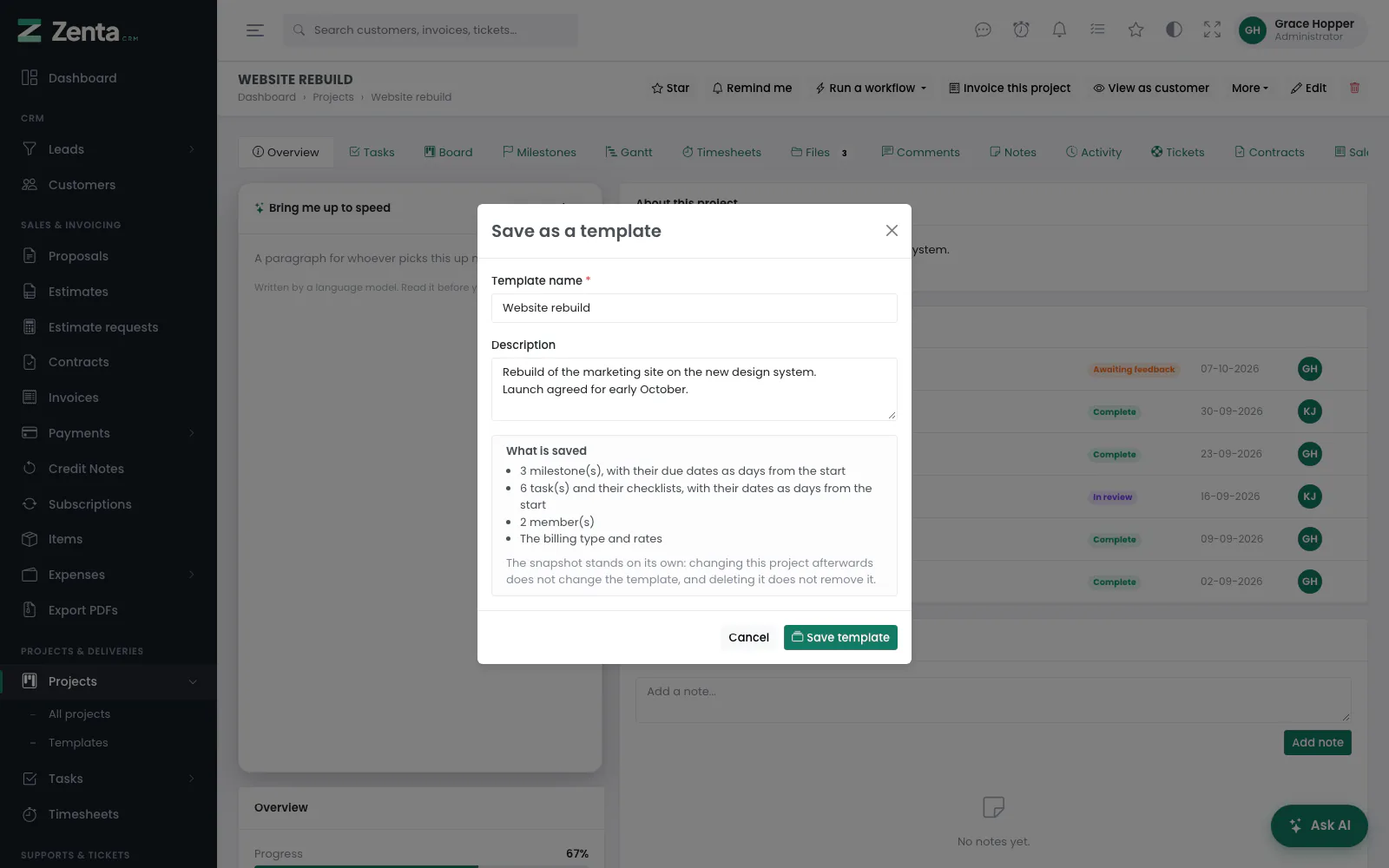Toggle the sidebar hamburger menu
The height and width of the screenshot is (868, 1389).
click(x=254, y=30)
